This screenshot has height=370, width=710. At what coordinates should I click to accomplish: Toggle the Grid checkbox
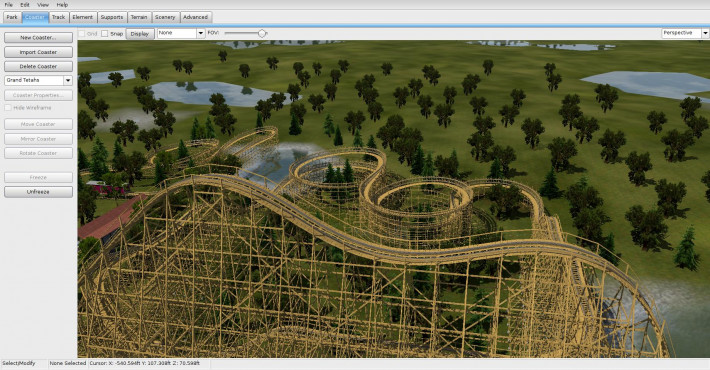point(82,34)
